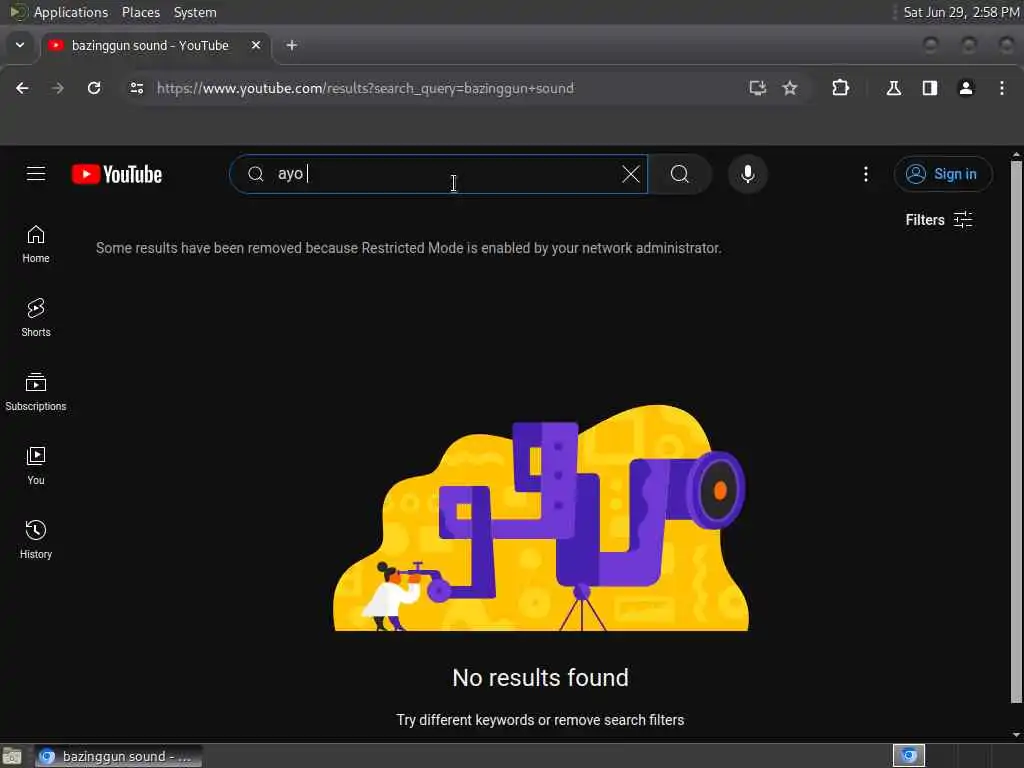This screenshot has width=1024, height=768.
Task: Clear the search box with X icon
Action: coord(631,174)
